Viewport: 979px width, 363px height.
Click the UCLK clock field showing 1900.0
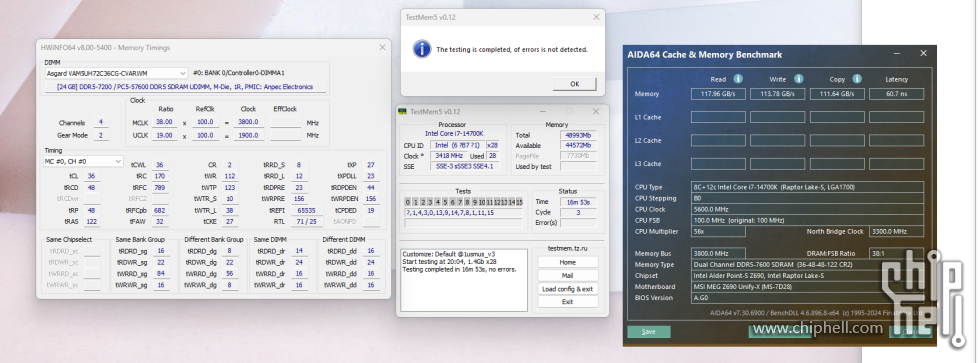[x=248, y=135]
